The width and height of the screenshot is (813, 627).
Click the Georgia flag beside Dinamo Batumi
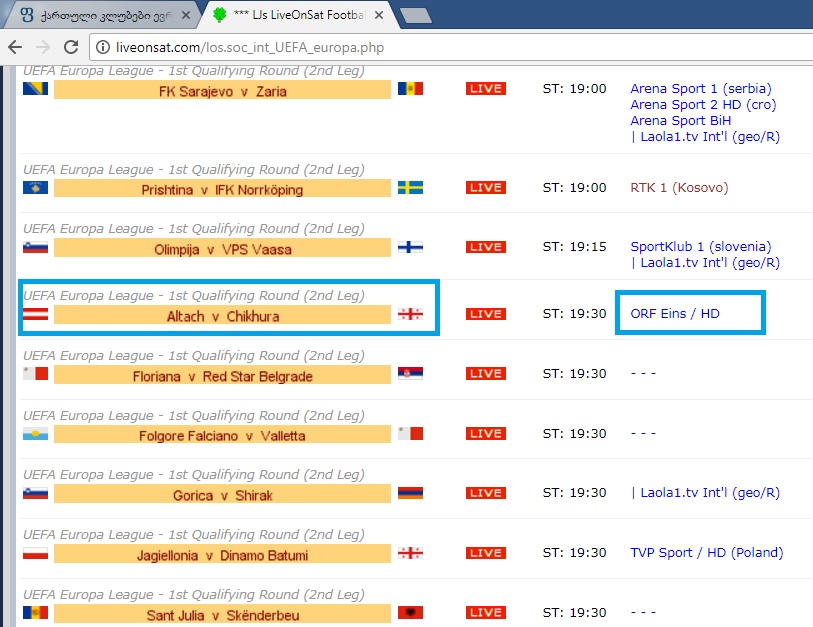[x=410, y=553]
